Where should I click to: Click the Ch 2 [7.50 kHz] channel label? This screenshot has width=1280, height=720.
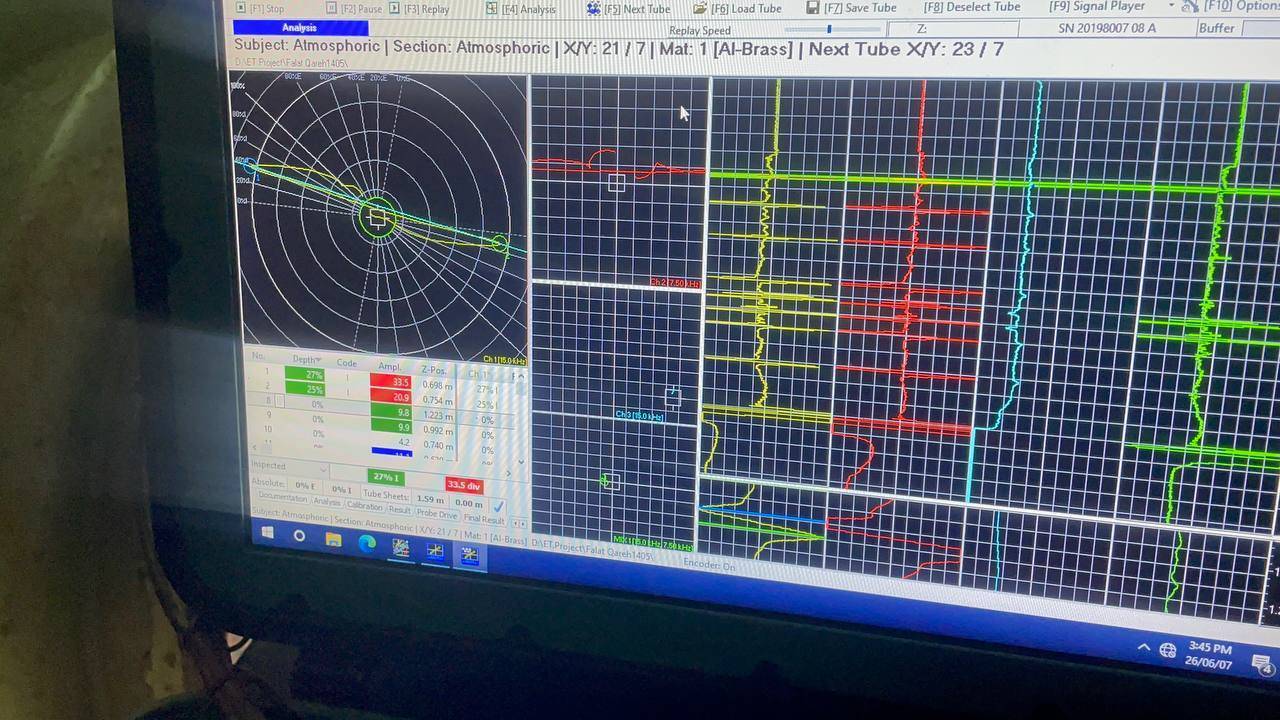click(x=675, y=283)
